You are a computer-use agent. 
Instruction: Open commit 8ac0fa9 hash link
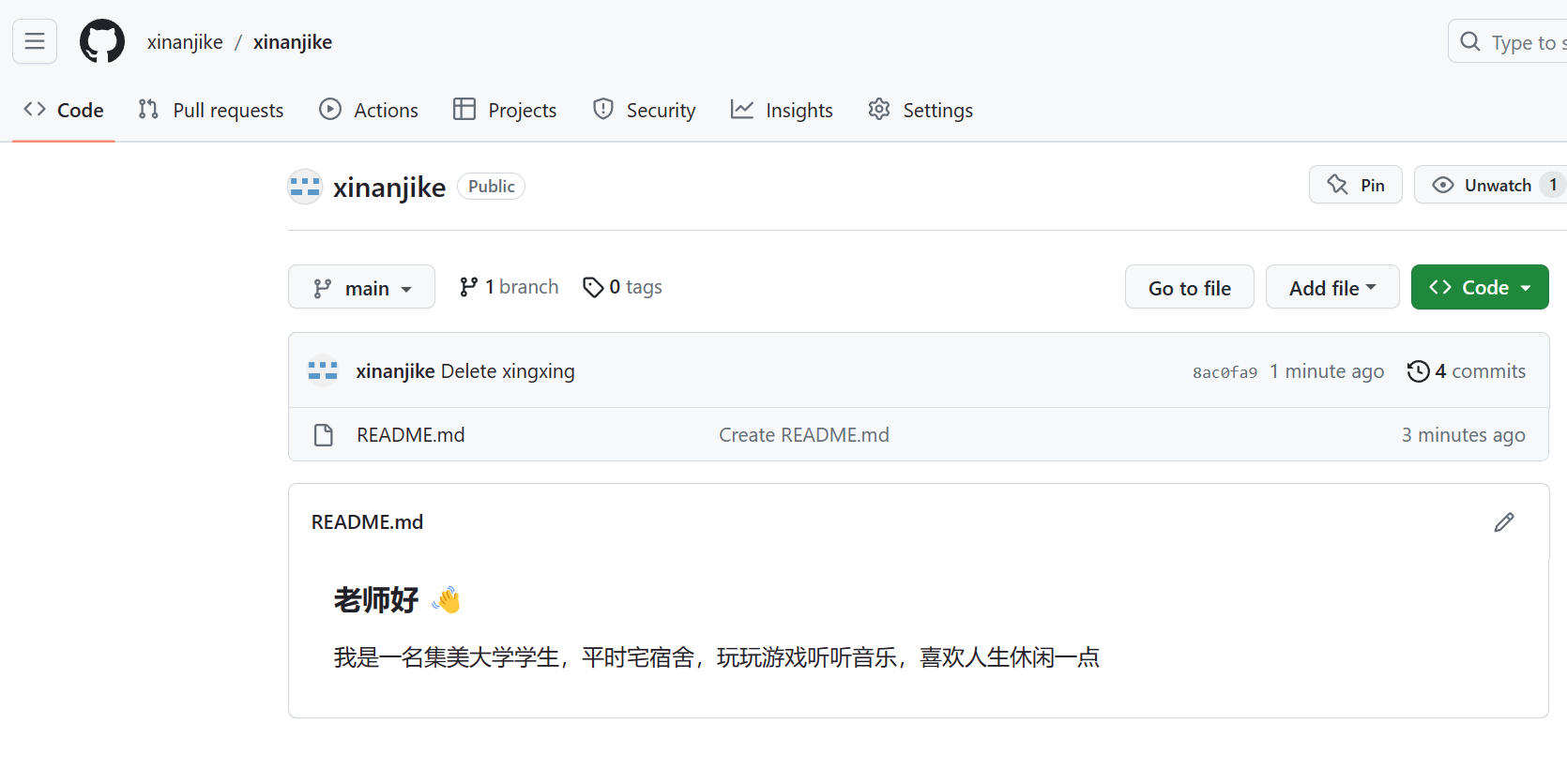point(1225,372)
